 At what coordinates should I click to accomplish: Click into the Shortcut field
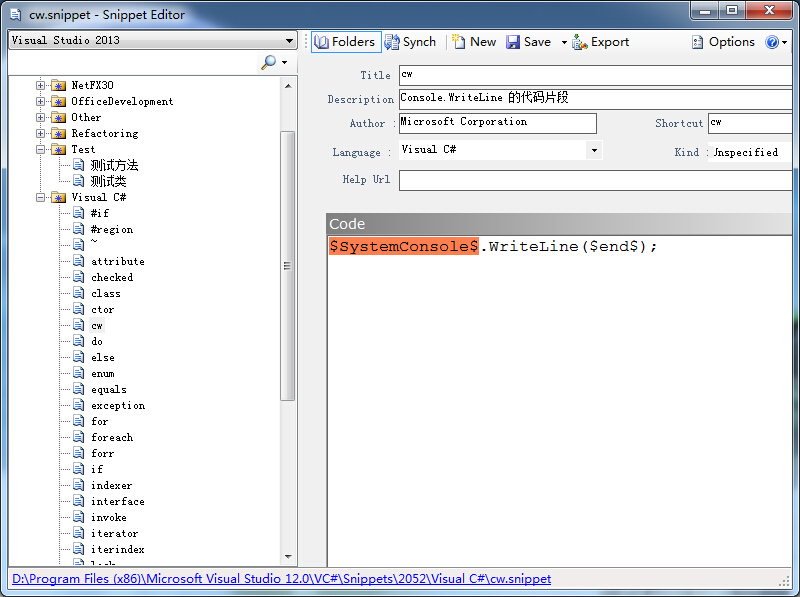[x=750, y=123]
